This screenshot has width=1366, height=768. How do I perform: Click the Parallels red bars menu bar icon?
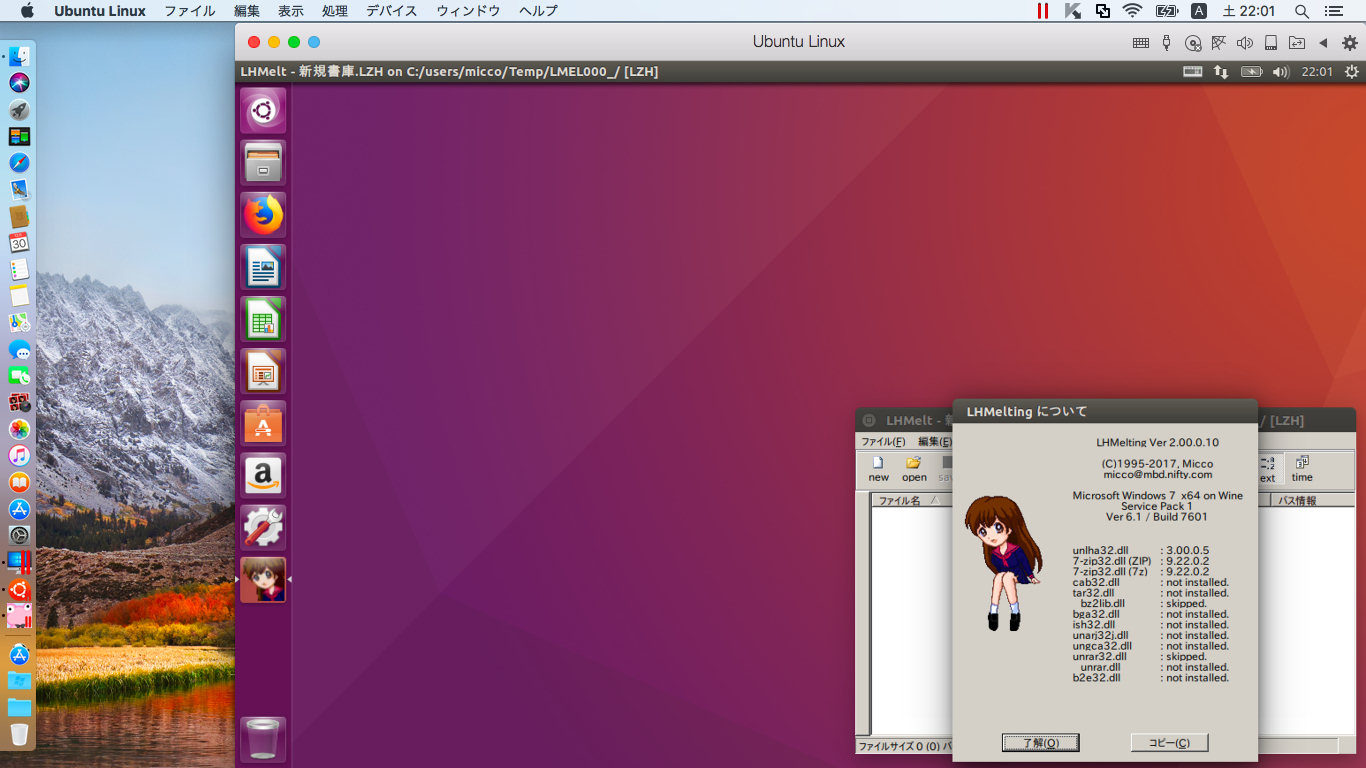click(x=1043, y=11)
